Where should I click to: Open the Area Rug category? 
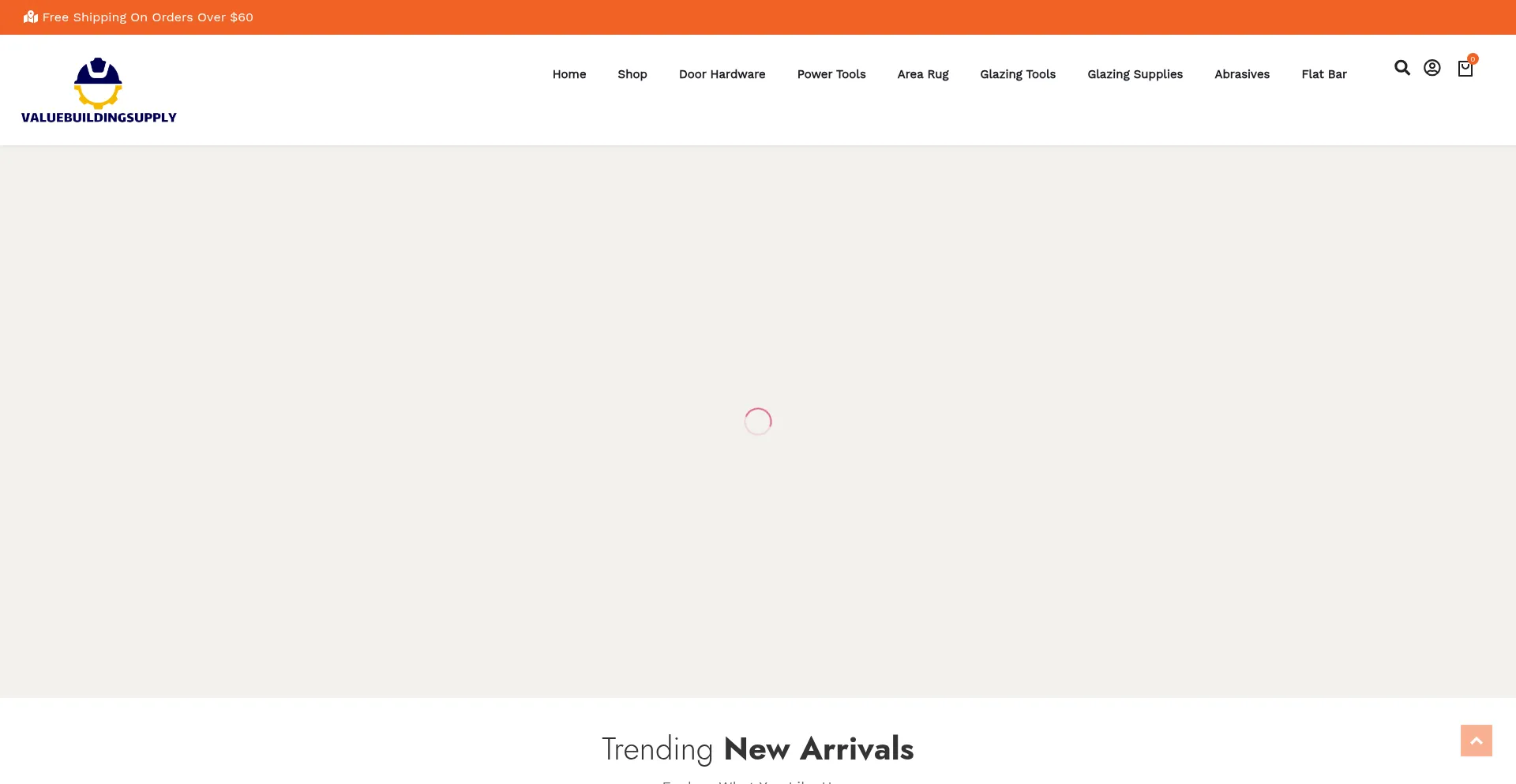point(923,74)
